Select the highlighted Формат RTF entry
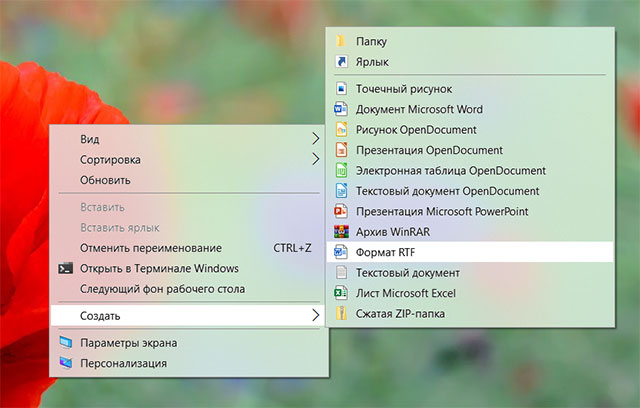The width and height of the screenshot is (640, 408). 470,252
